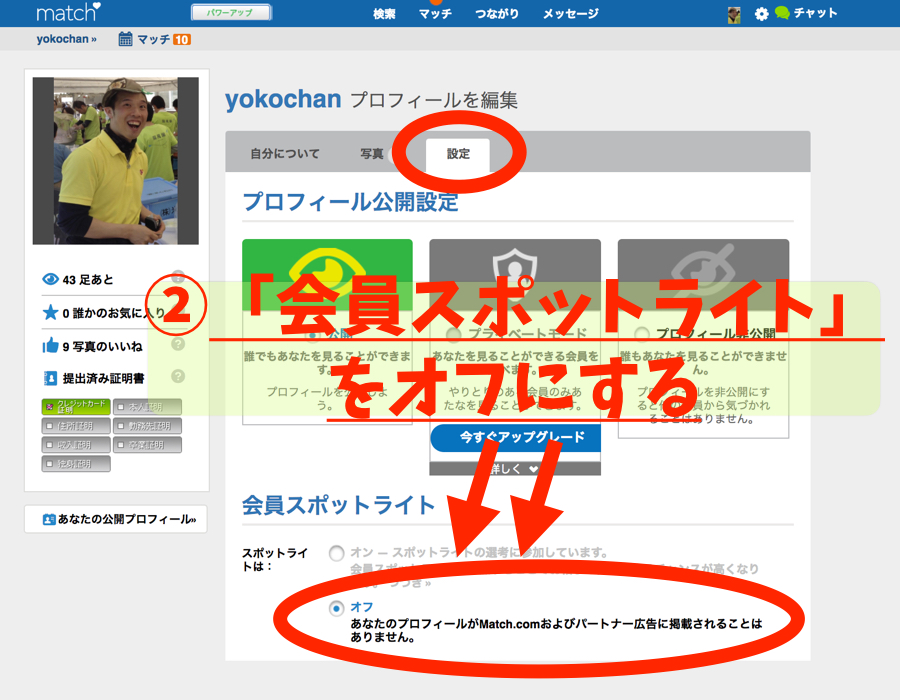Image resolution: width=900 pixels, height=700 pixels.
Task: Toggle the クレジットカード証明 badge
Action: [x=76, y=407]
